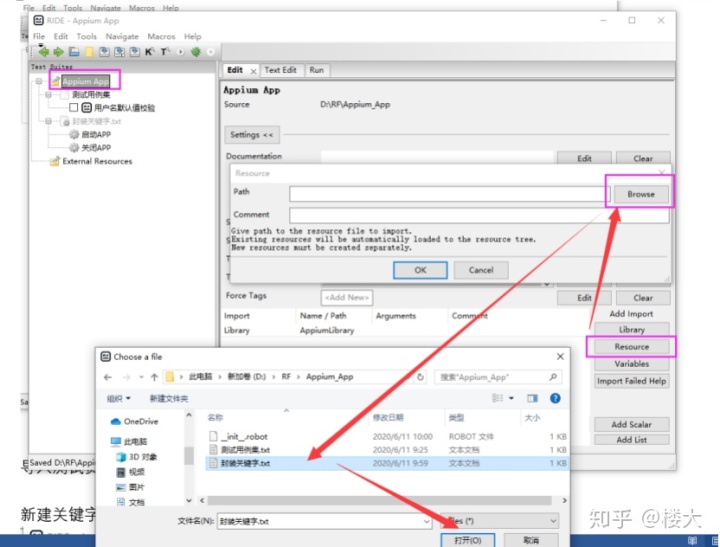Viewport: 720px width, 547px height.
Task: Click the 新建文件夹 button in file dialog
Action: 169,398
